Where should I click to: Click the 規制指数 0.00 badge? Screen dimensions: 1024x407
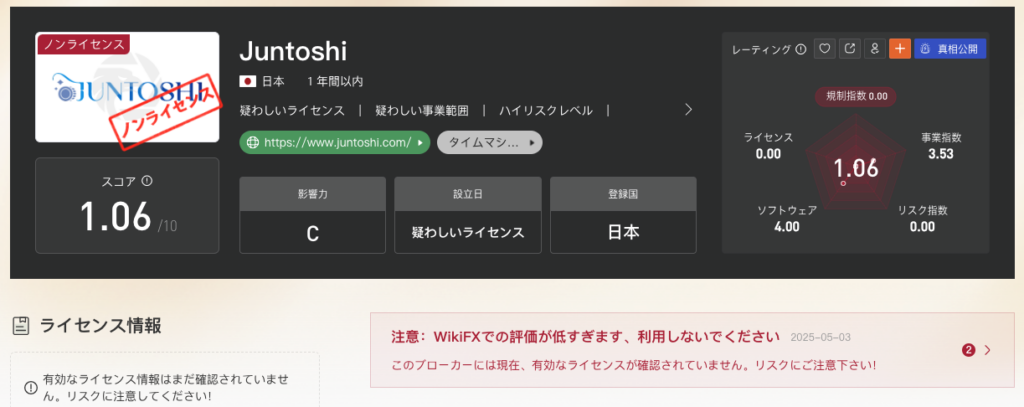tap(856, 96)
